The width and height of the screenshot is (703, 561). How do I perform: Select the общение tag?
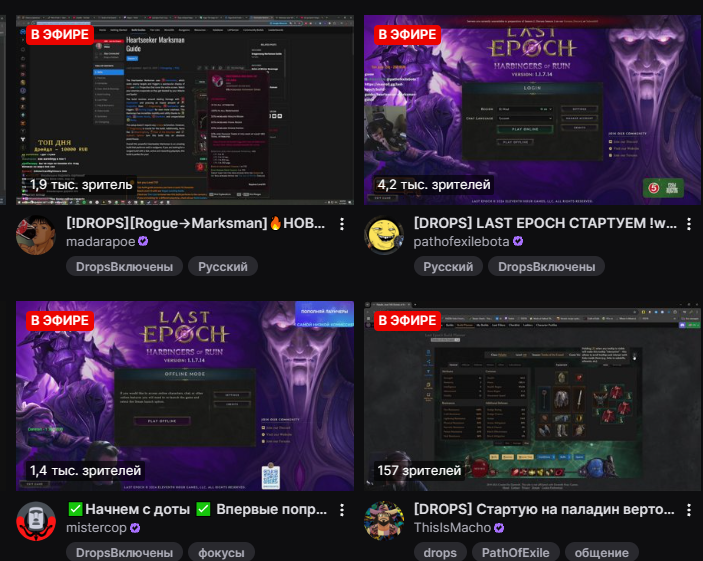602,552
